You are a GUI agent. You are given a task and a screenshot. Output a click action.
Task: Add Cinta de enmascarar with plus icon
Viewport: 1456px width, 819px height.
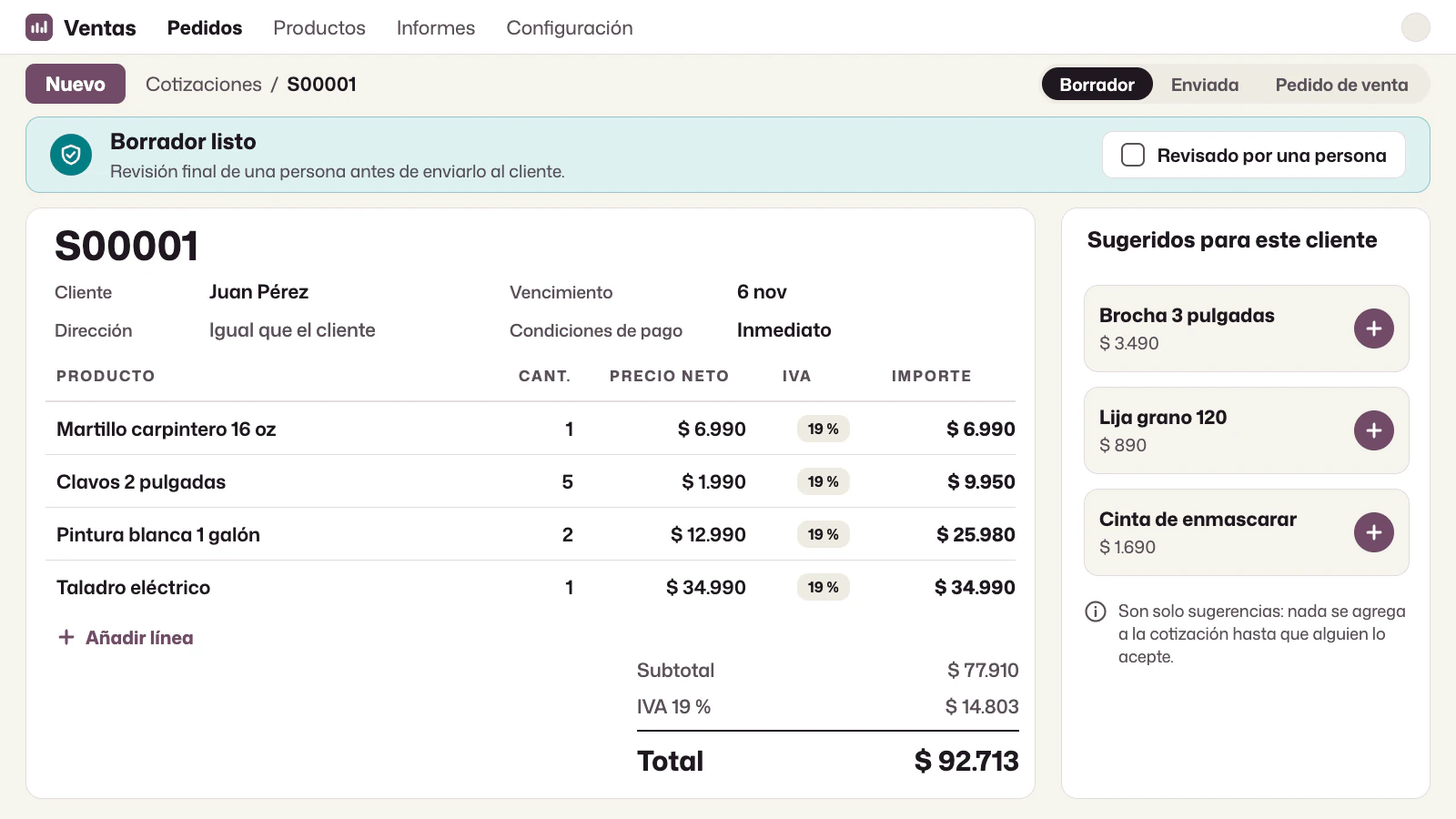(1373, 532)
